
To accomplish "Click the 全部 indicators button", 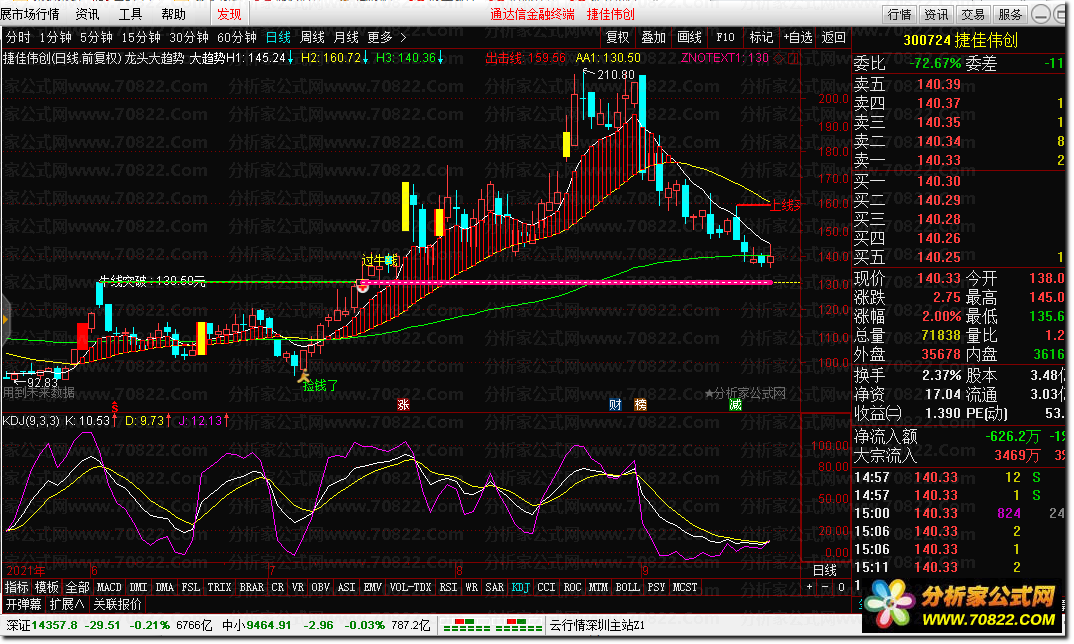I will [x=77, y=587].
